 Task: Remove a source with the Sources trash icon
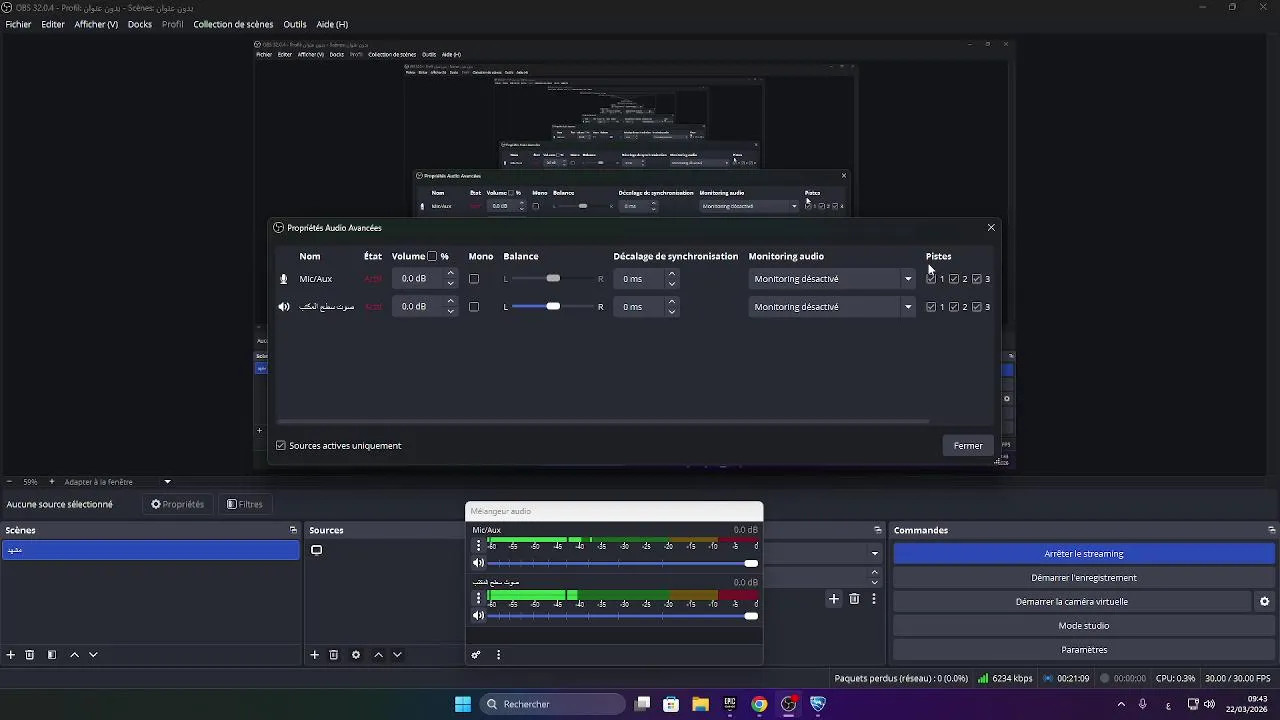pyautogui.click(x=334, y=655)
